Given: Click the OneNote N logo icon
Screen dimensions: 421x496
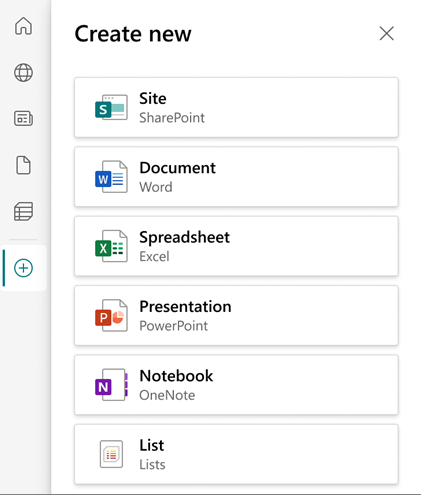Looking at the screenshot, I should tap(111, 385).
